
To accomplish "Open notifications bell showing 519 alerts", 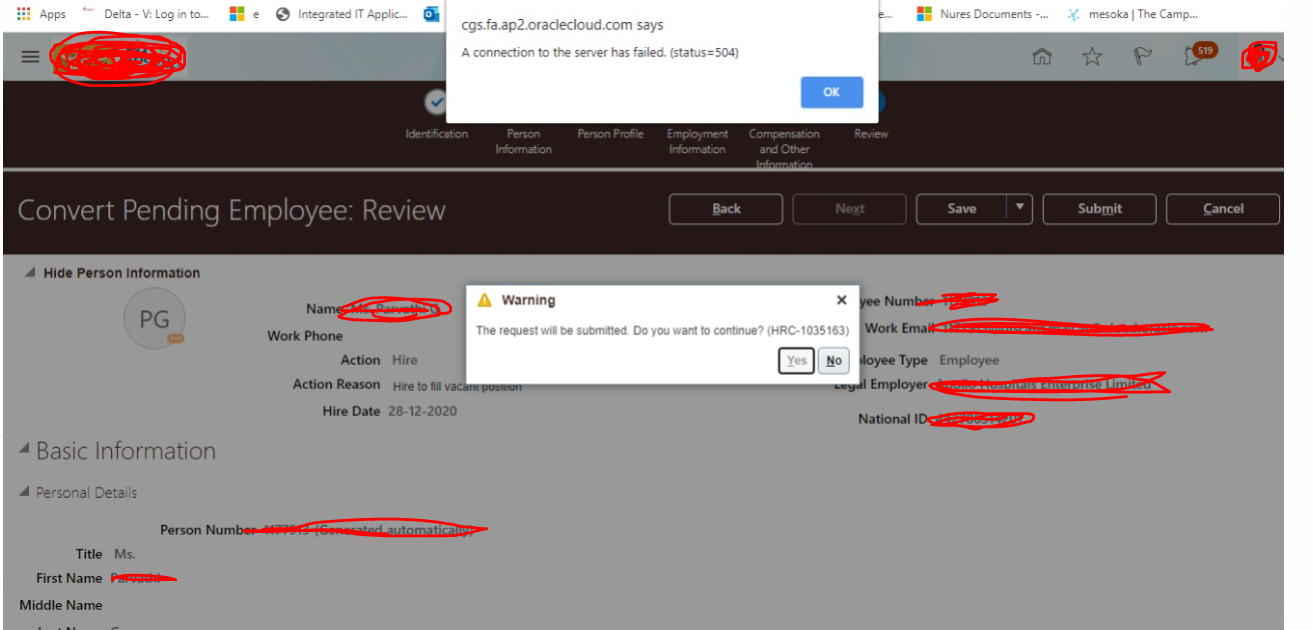I will tap(1194, 57).
